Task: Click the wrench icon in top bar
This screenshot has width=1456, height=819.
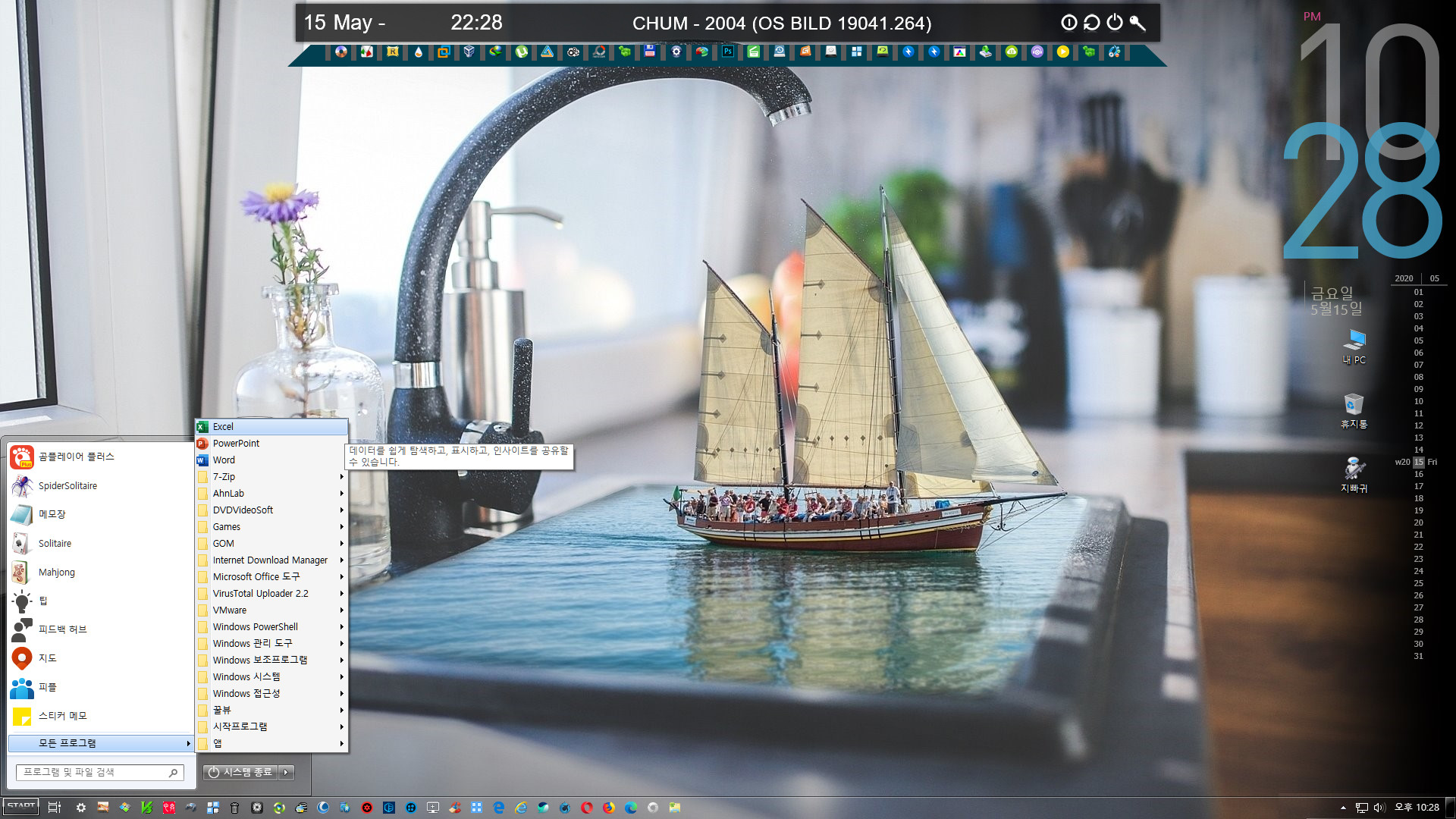Action: [1137, 23]
